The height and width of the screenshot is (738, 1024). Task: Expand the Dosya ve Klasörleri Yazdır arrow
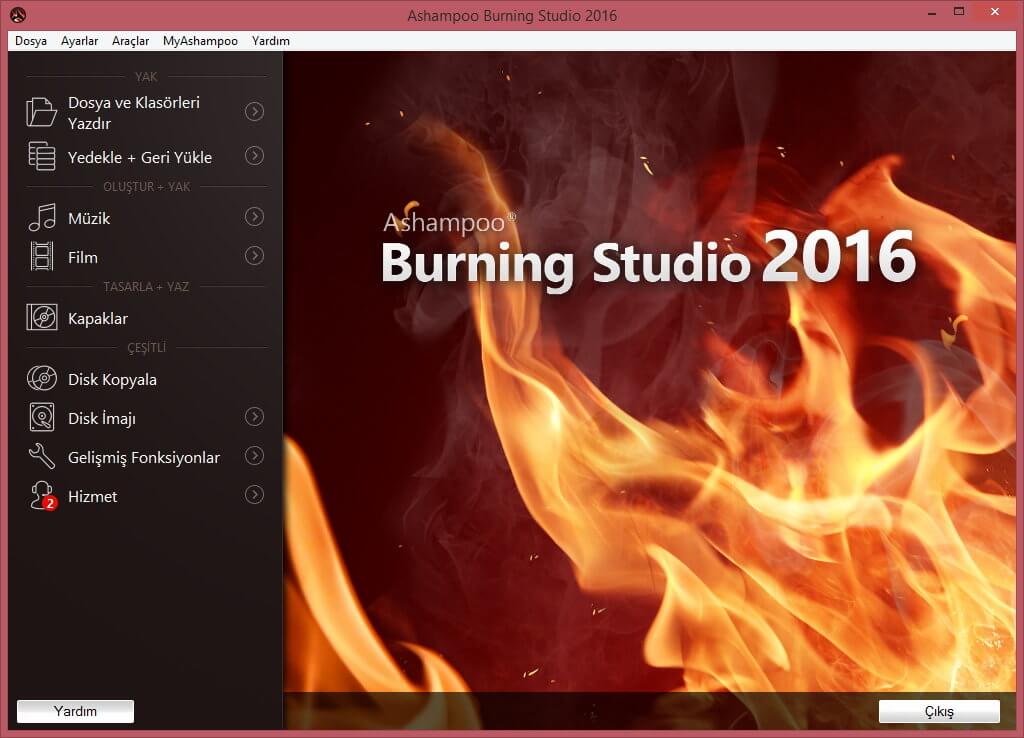pos(255,111)
